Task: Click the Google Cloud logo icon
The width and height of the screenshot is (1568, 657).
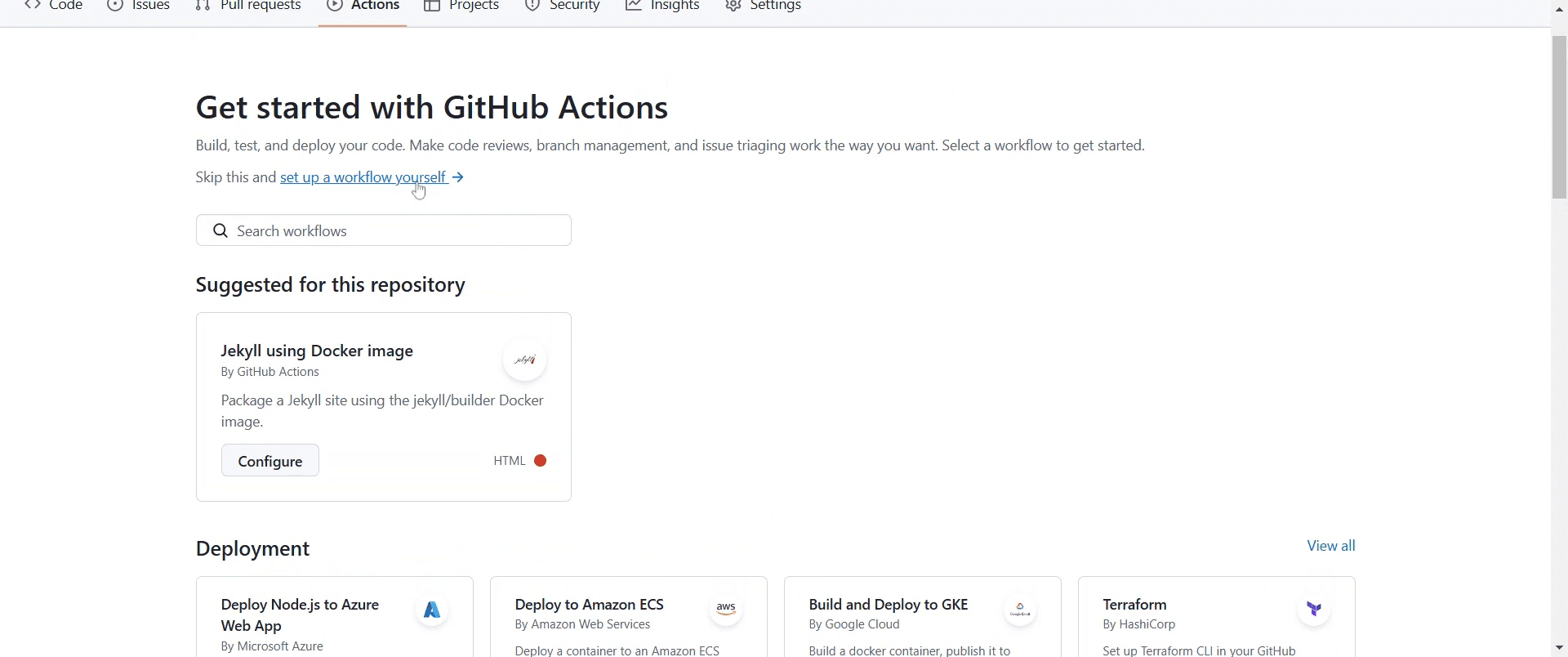Action: 1020,610
